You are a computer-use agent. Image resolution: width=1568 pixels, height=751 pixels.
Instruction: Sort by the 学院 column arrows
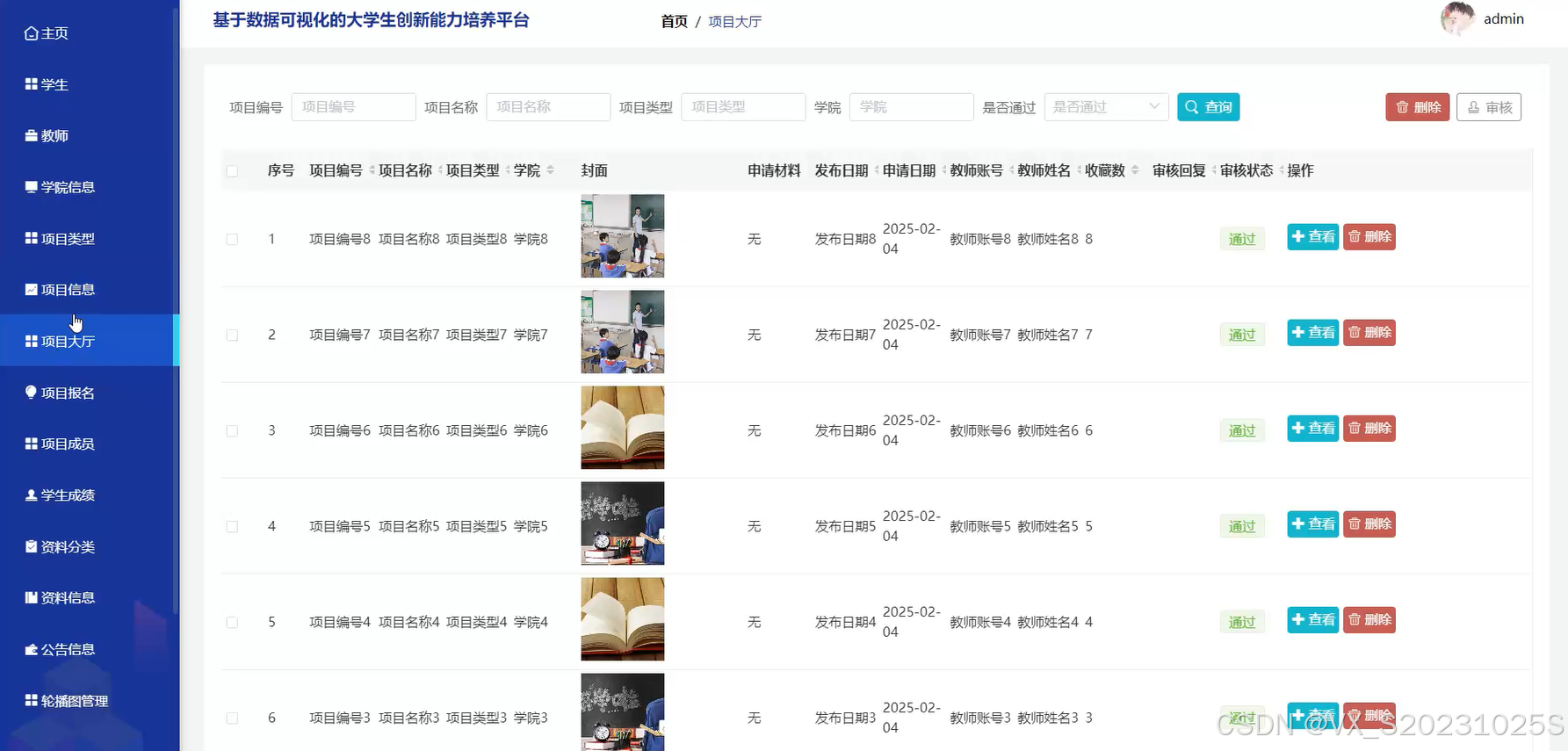pyautogui.click(x=550, y=170)
